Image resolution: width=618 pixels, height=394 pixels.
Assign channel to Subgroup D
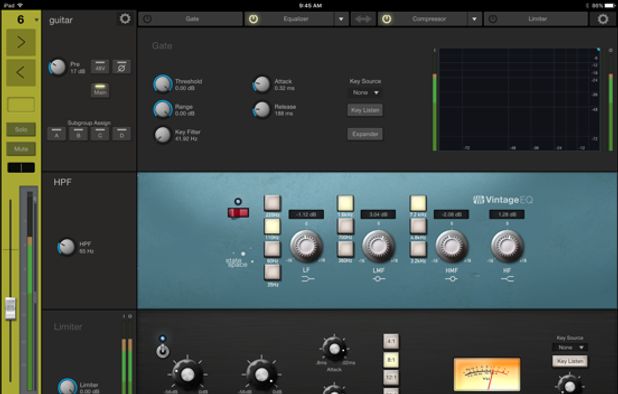[121, 134]
